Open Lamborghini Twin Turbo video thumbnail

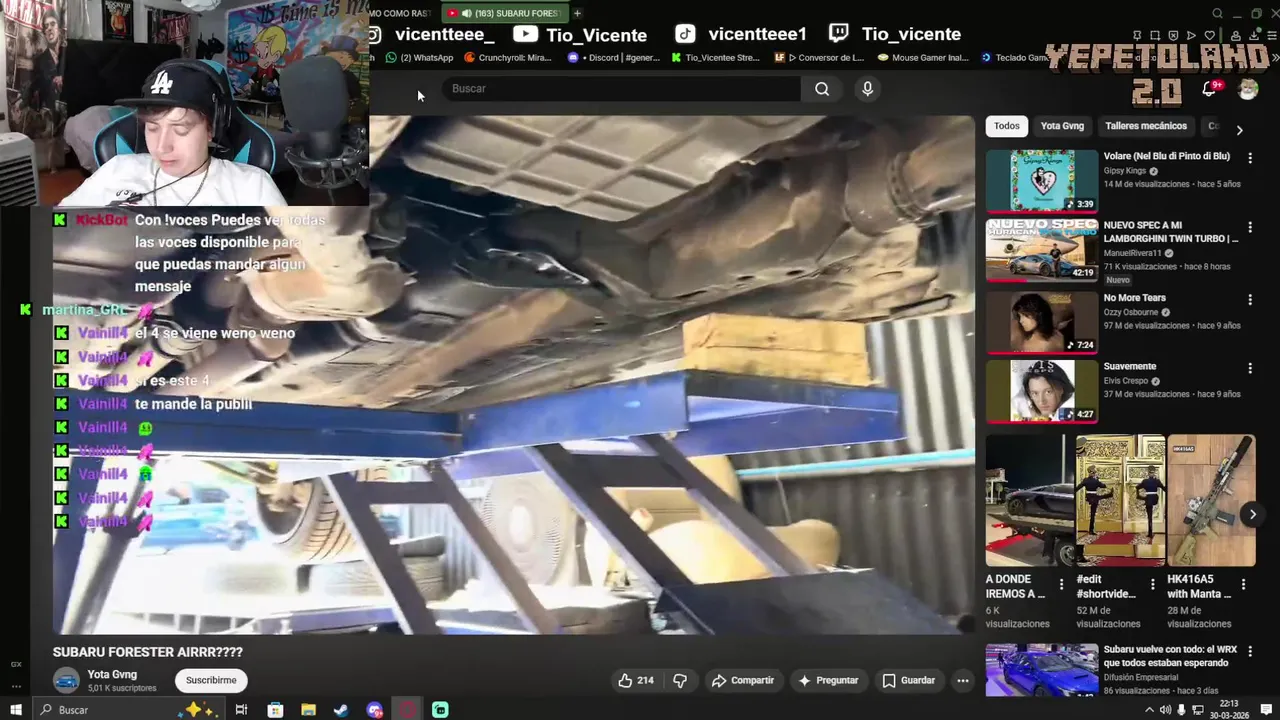click(1042, 250)
